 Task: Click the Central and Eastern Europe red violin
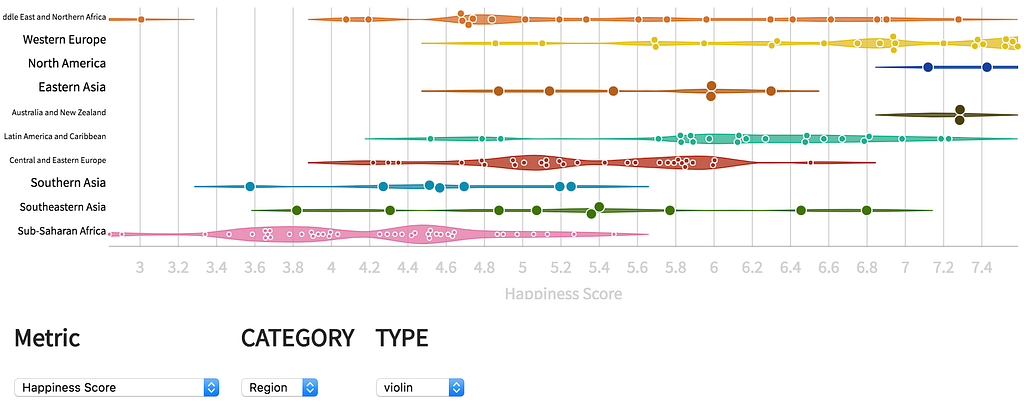coord(592,162)
